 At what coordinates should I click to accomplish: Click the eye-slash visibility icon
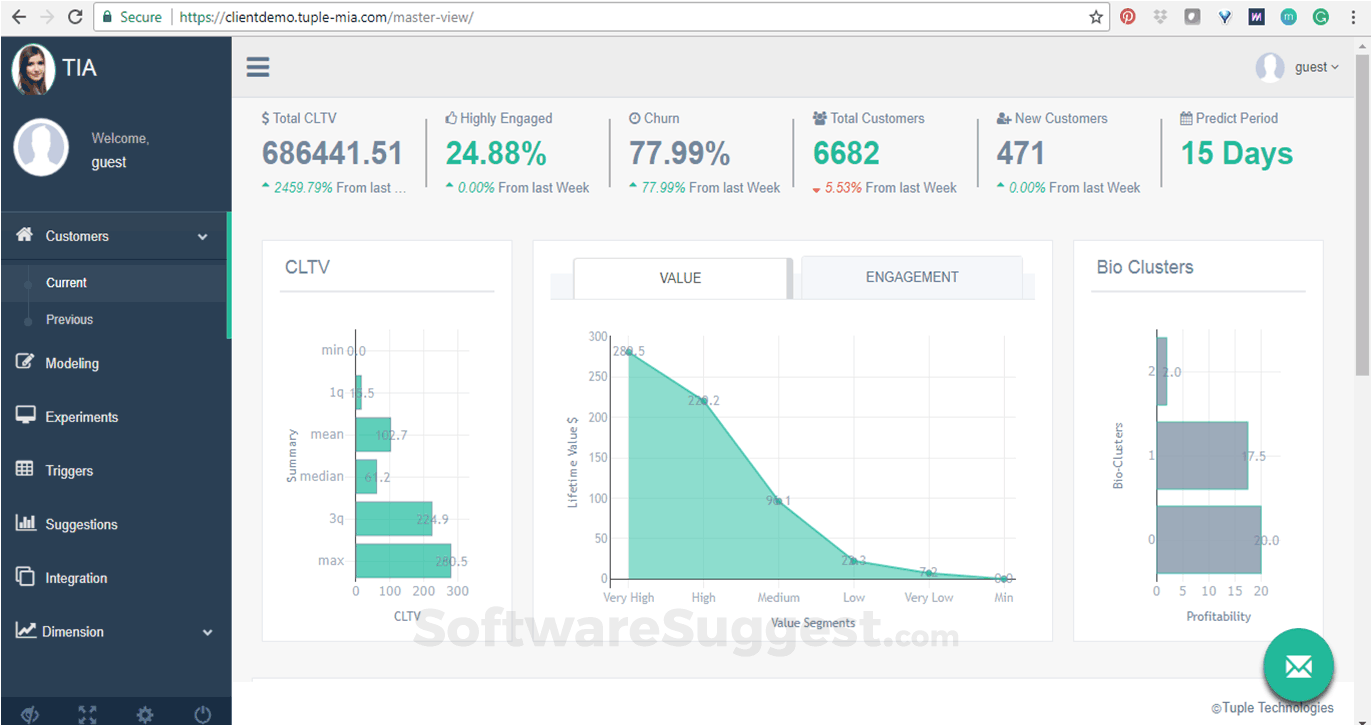pos(30,715)
